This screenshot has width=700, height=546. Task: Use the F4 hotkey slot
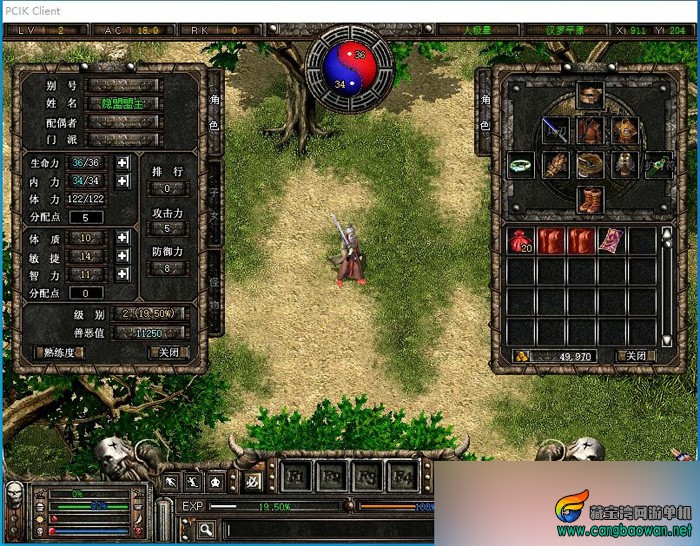[404, 477]
